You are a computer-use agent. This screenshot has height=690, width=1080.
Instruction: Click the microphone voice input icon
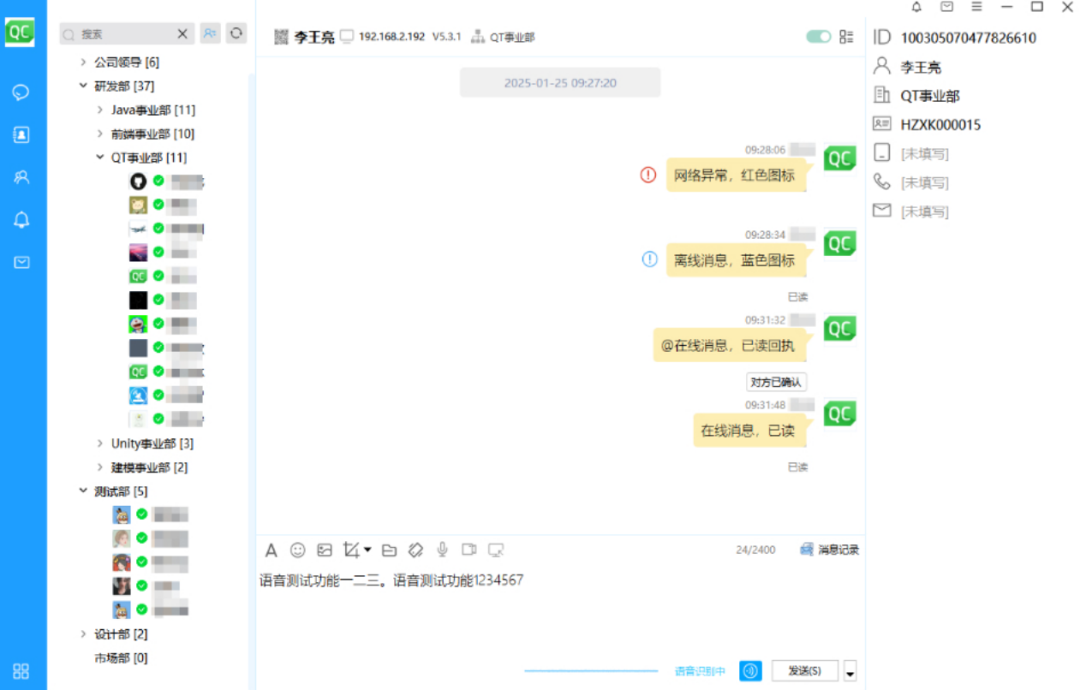click(x=442, y=550)
